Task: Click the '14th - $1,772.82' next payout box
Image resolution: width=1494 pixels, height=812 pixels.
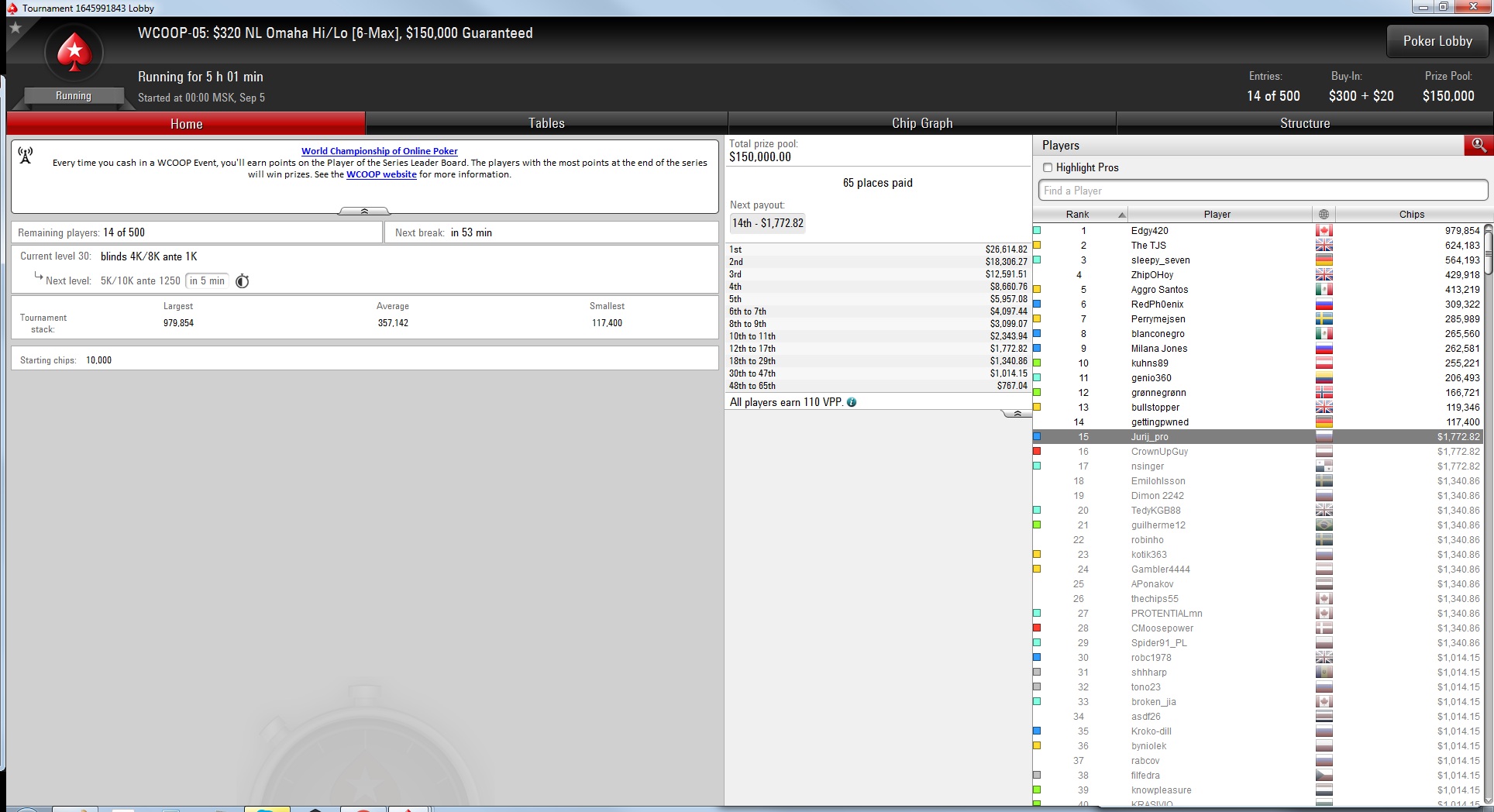Action: (768, 223)
